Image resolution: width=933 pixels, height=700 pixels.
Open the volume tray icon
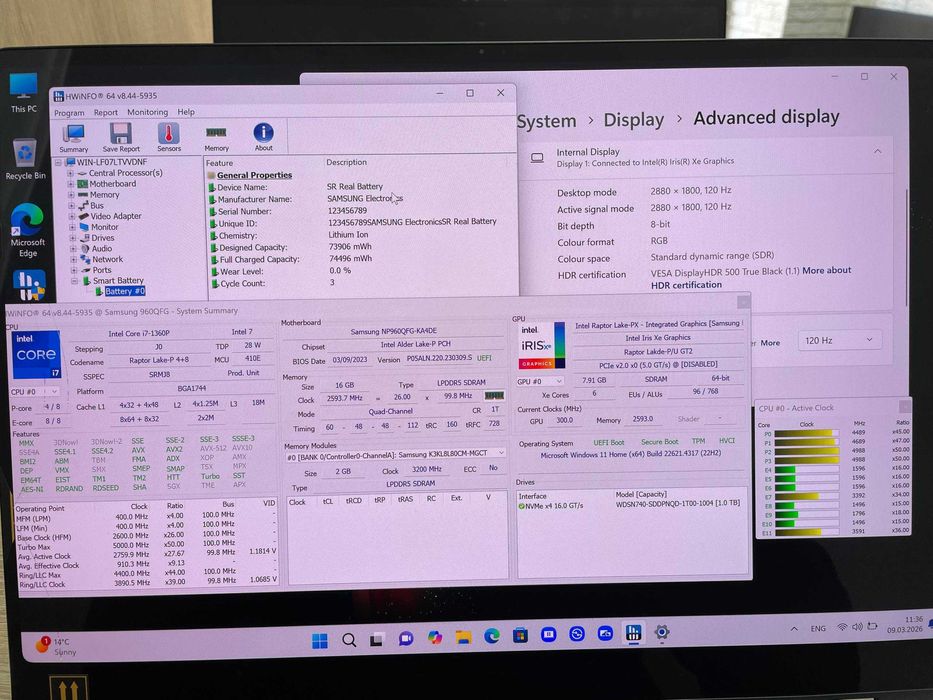coord(857,627)
